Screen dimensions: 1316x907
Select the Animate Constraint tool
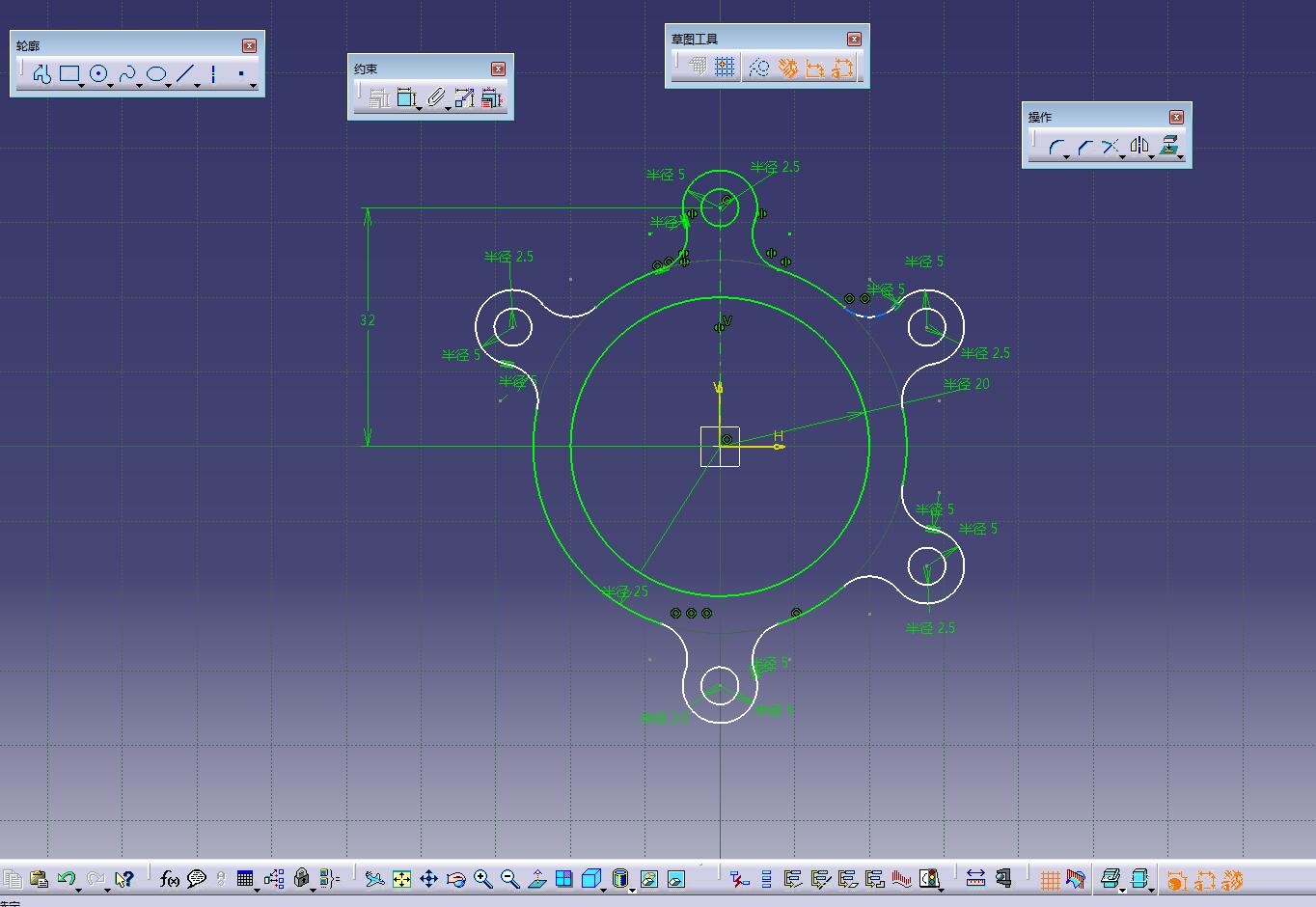pos(464,97)
